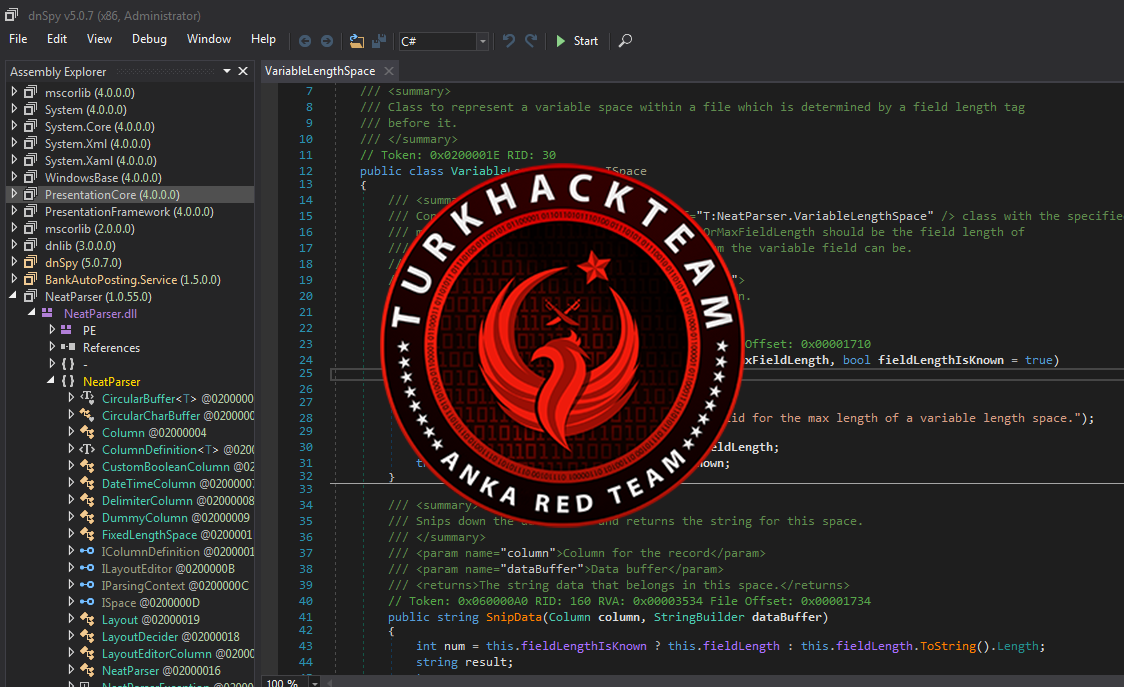
Task: Click the SnipData method name in code
Action: (x=514, y=617)
